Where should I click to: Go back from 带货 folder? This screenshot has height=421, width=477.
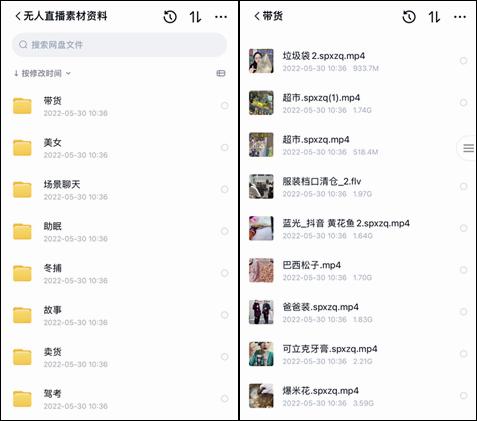click(x=257, y=16)
